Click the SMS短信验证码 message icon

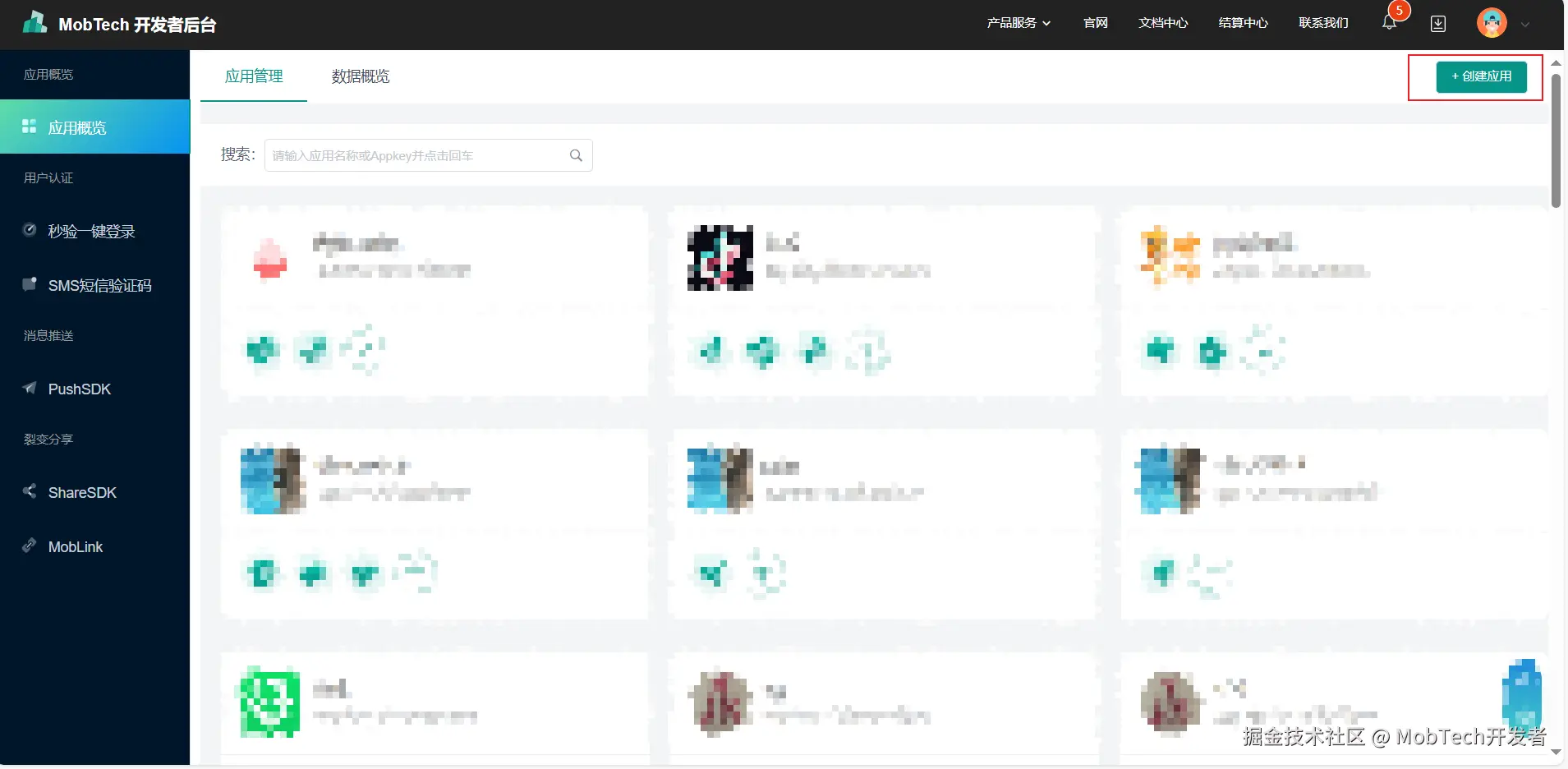[x=30, y=283]
